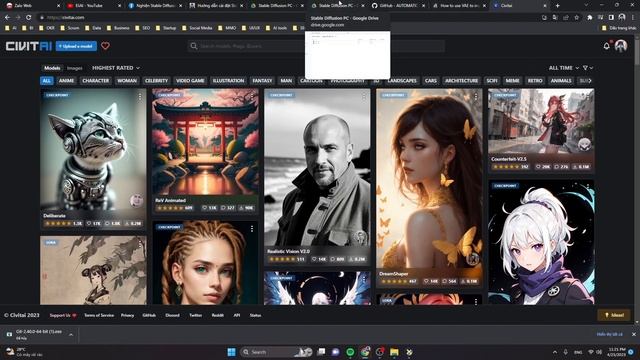Click the filter funnel icon
This screenshot has width=640, height=360.
coord(585,68)
